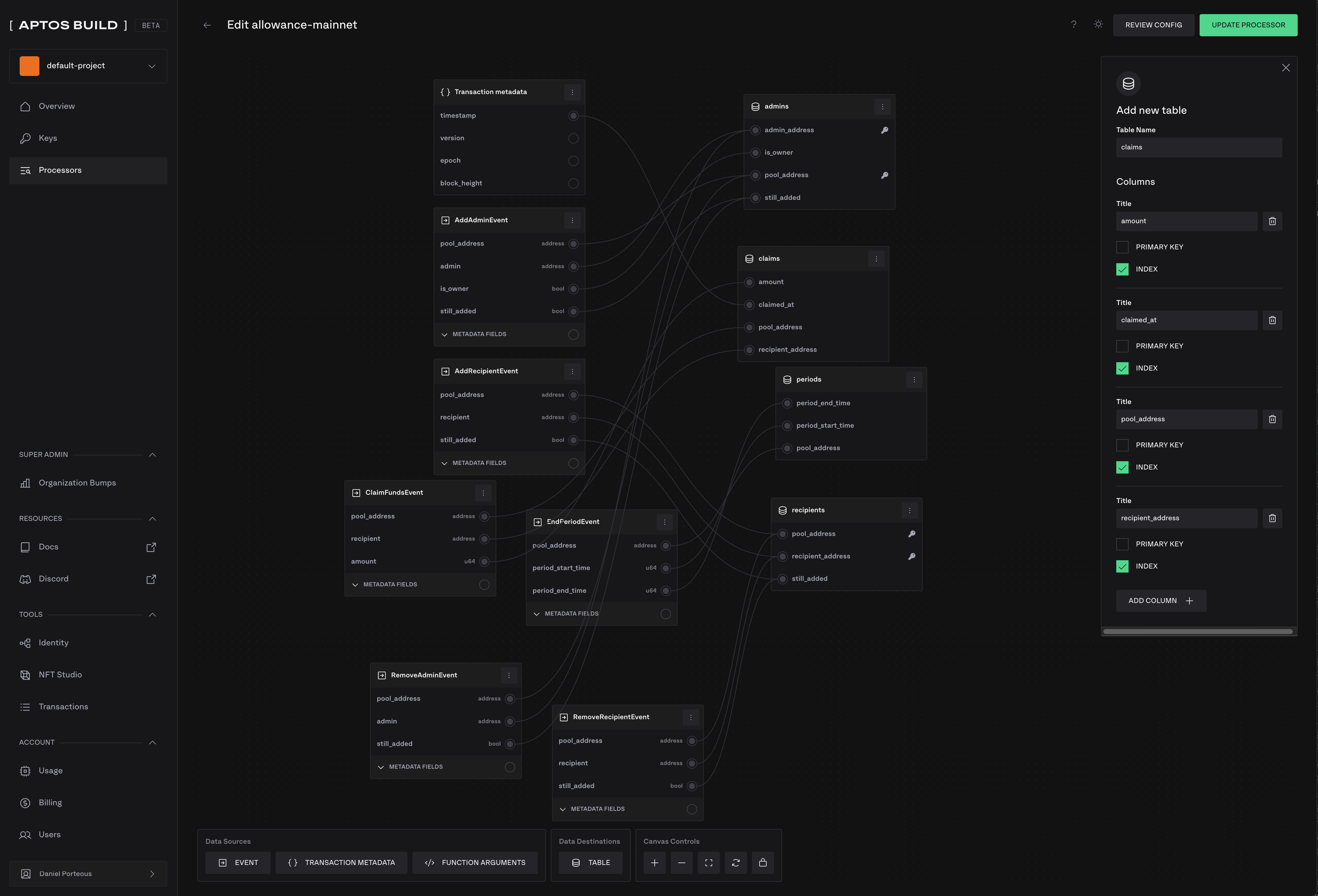The height and width of the screenshot is (896, 1318).
Task: Click the Table Name input field
Action: click(1198, 148)
